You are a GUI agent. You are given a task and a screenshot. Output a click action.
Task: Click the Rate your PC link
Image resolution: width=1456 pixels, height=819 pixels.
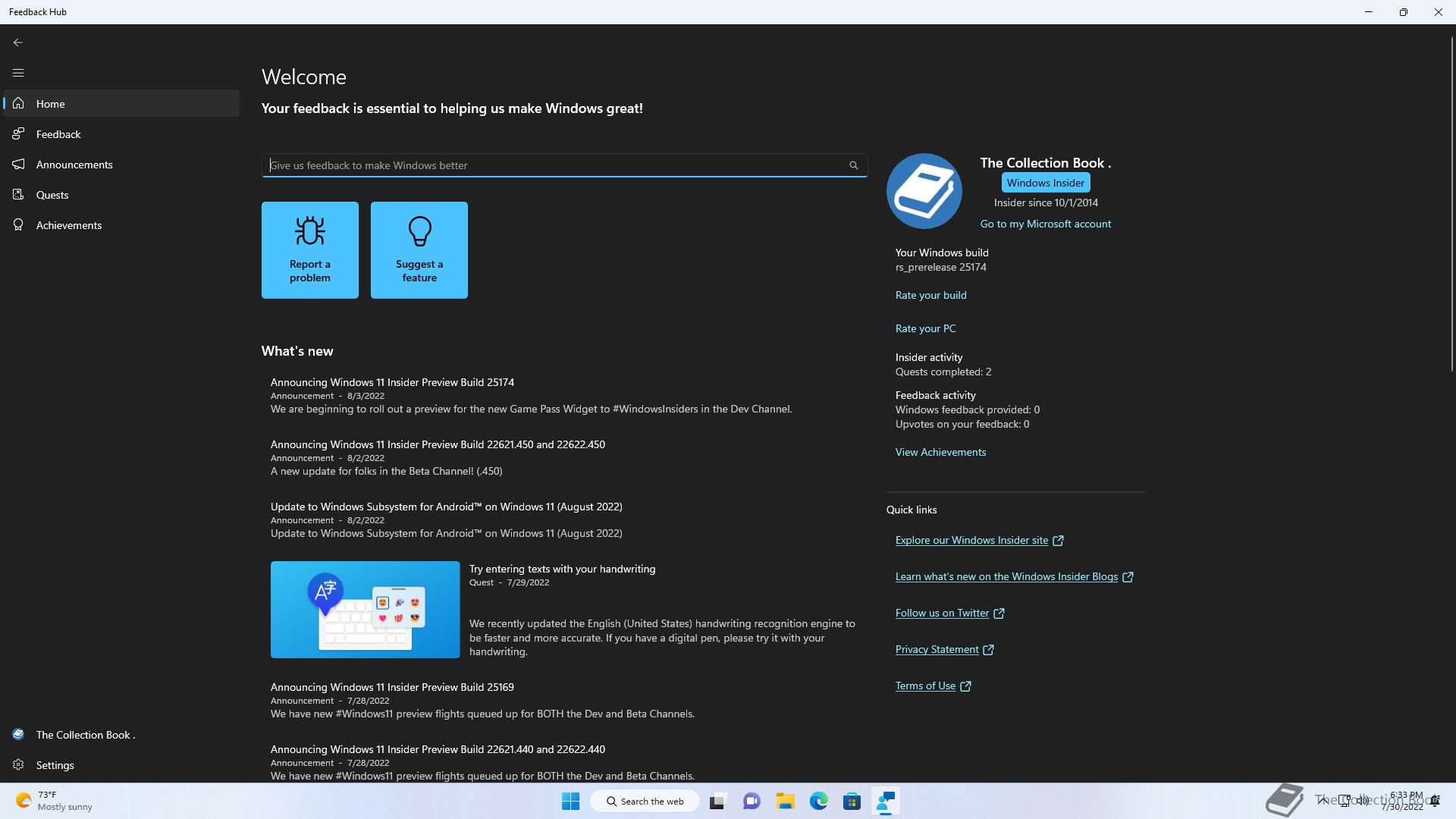point(926,328)
